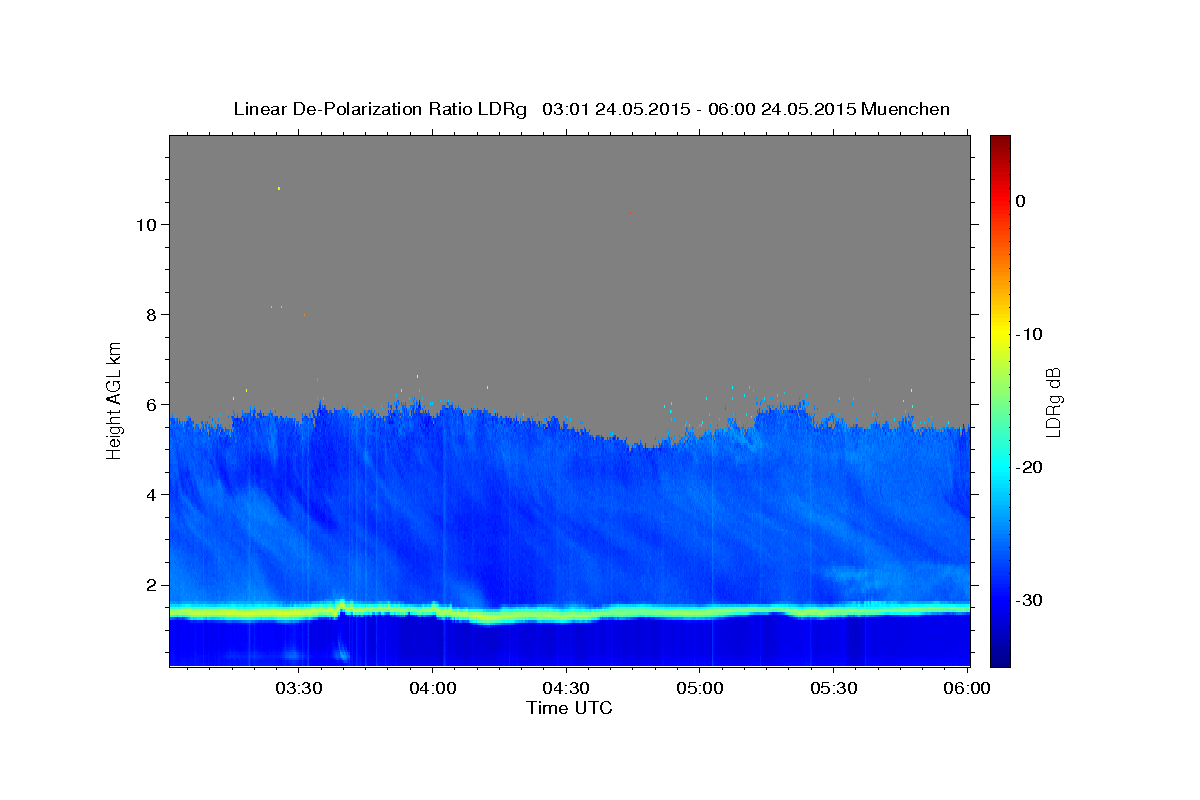Click the 04:00 time tick label

pos(433,689)
